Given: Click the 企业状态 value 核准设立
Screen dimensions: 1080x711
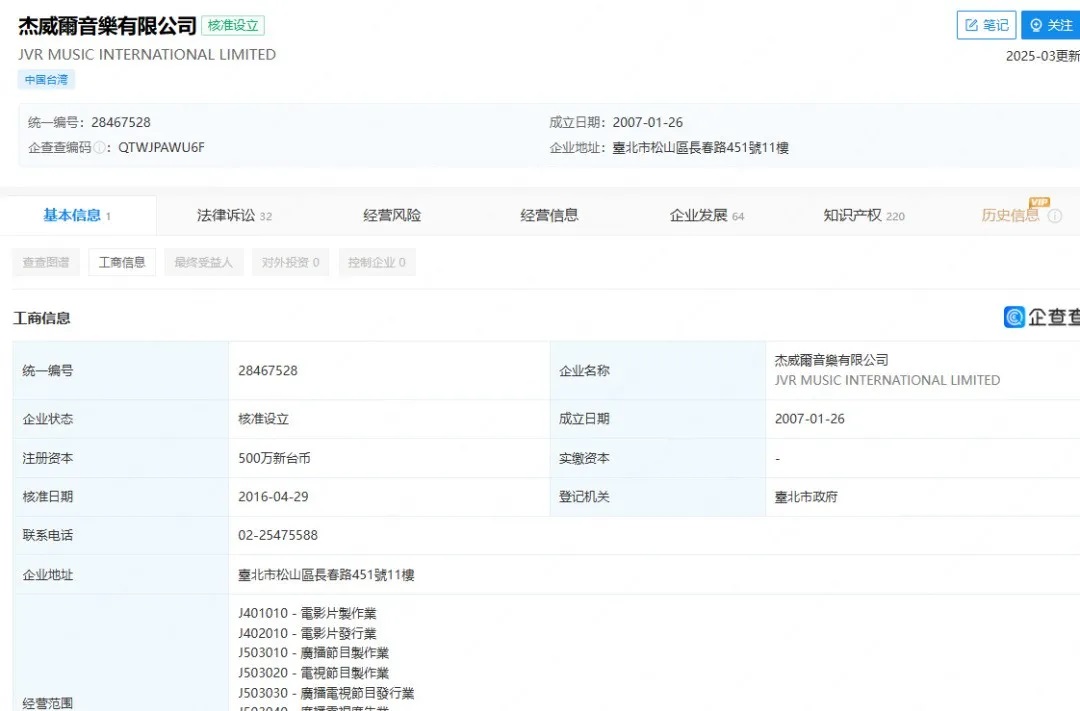Looking at the screenshot, I should (263, 419).
